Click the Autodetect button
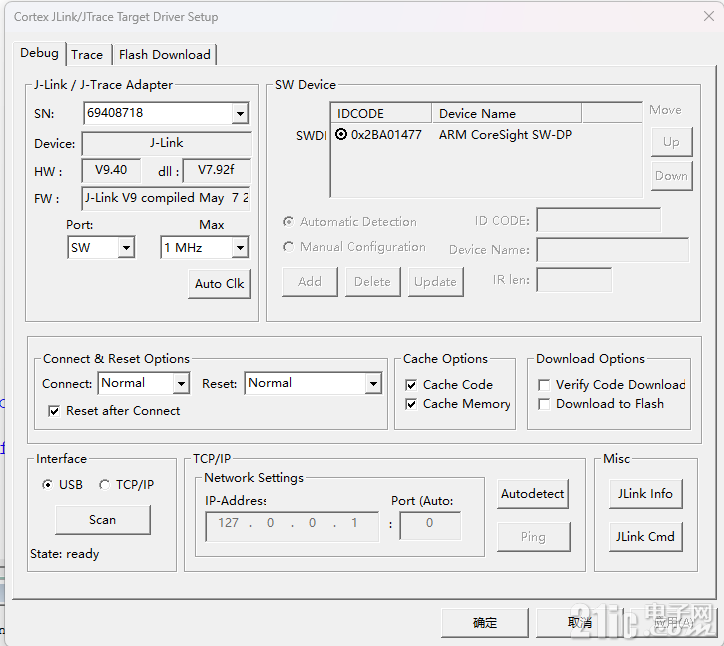This screenshot has height=646, width=724. click(532, 494)
